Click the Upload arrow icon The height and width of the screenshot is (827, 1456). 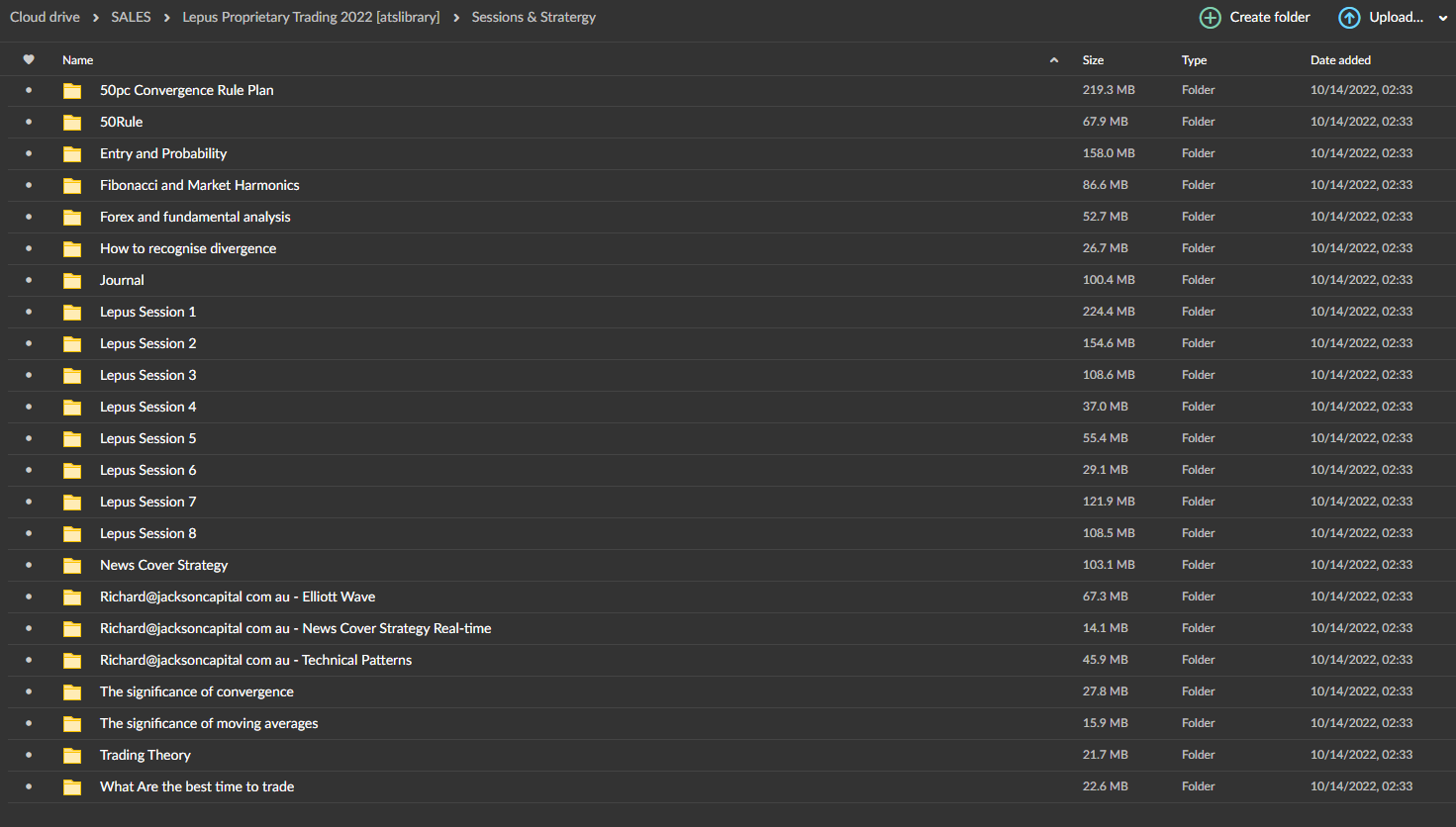pos(1349,18)
